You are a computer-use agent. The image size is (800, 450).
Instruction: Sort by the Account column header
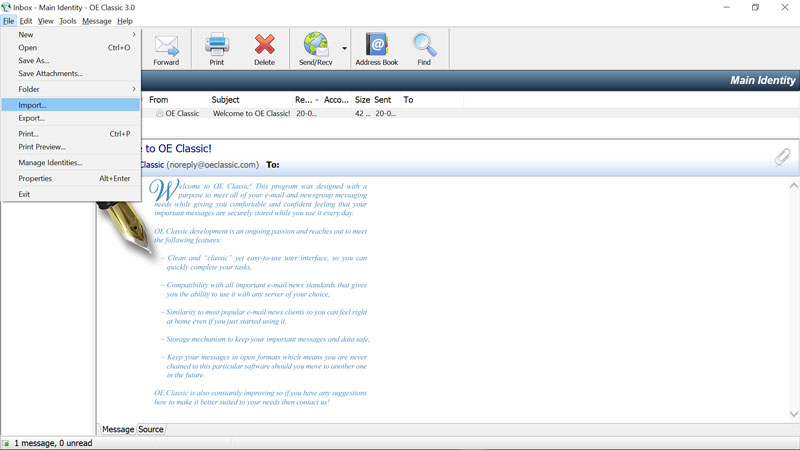(337, 99)
